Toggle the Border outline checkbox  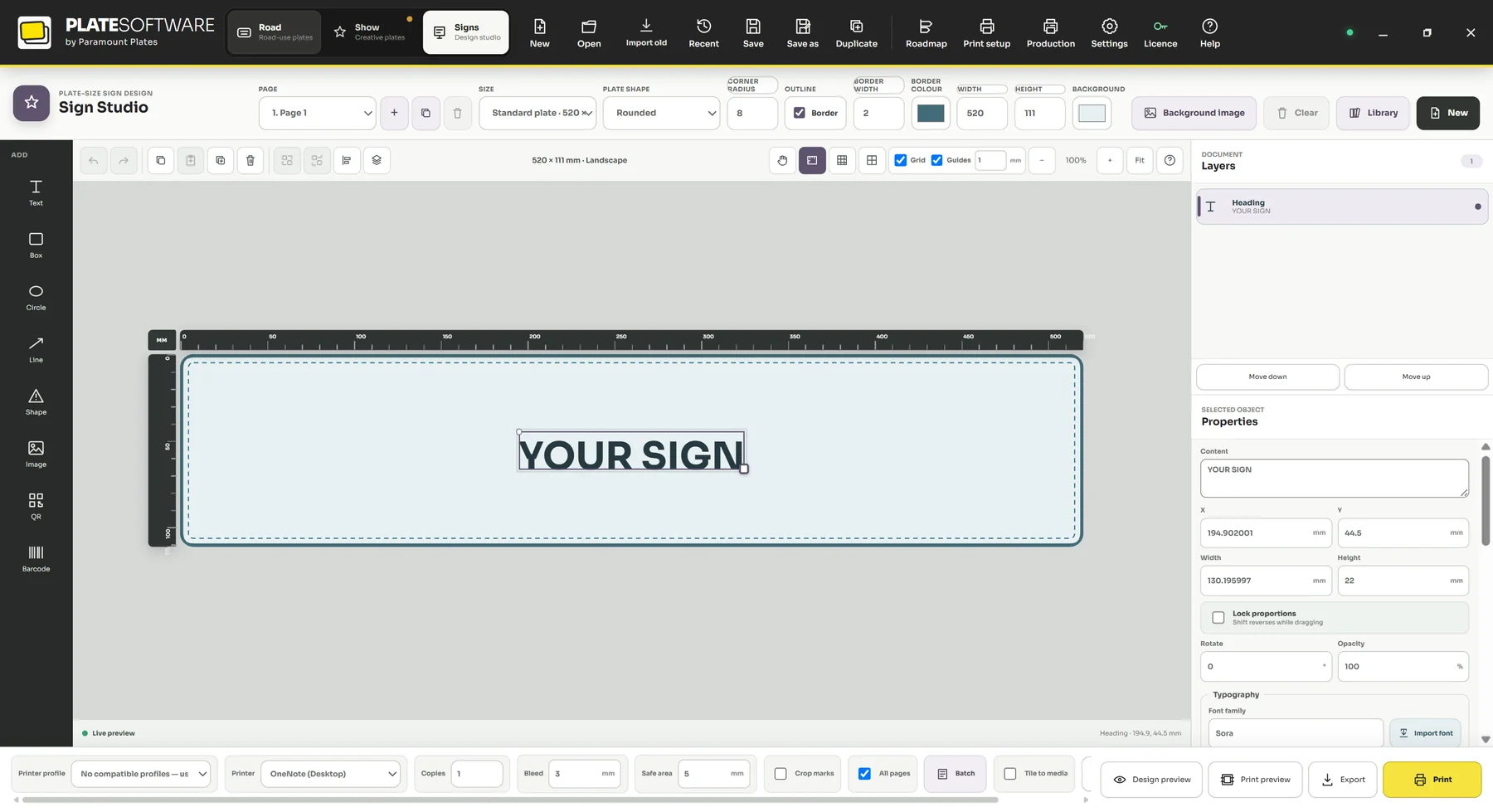800,113
